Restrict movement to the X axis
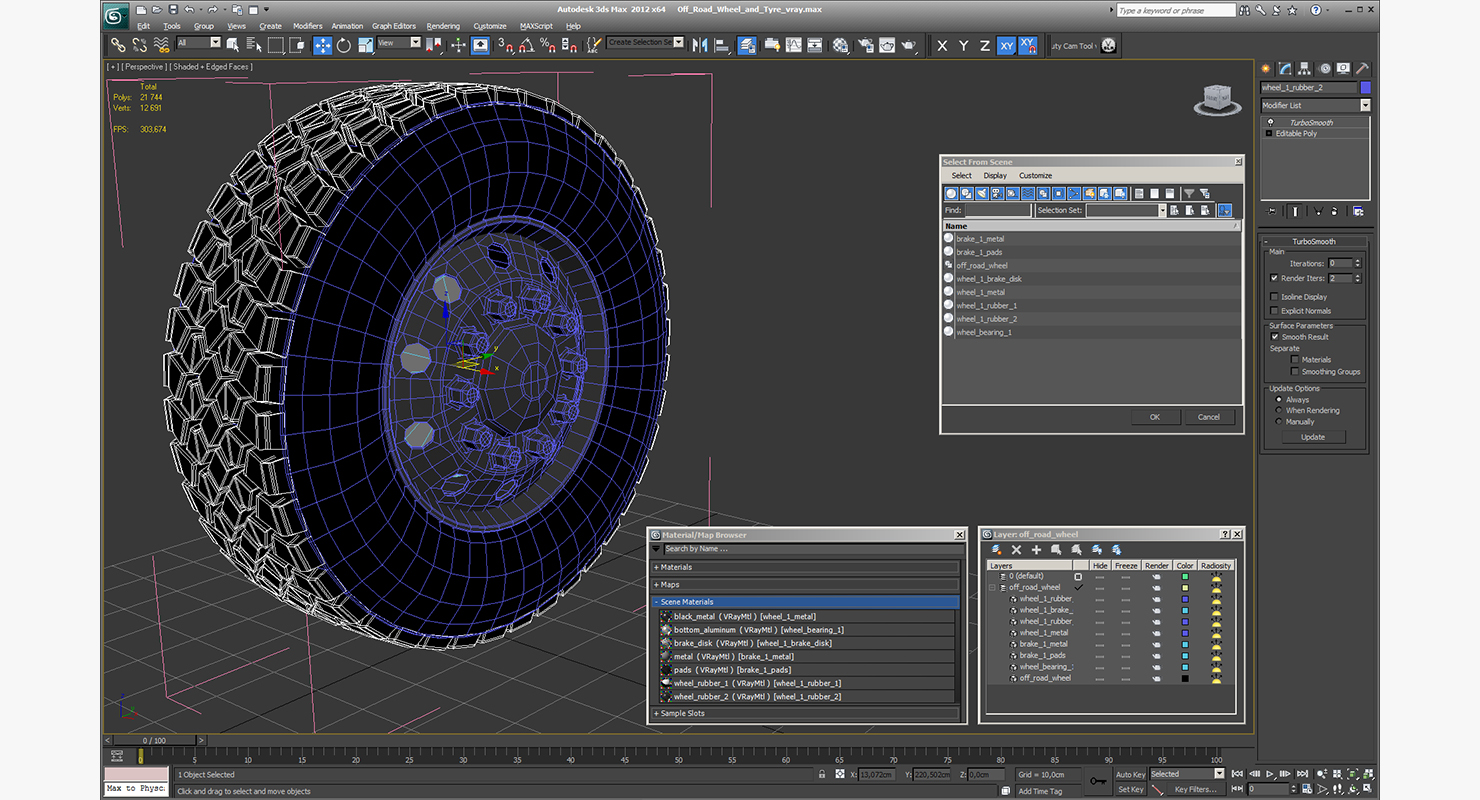The image size is (1480, 800). [942, 46]
